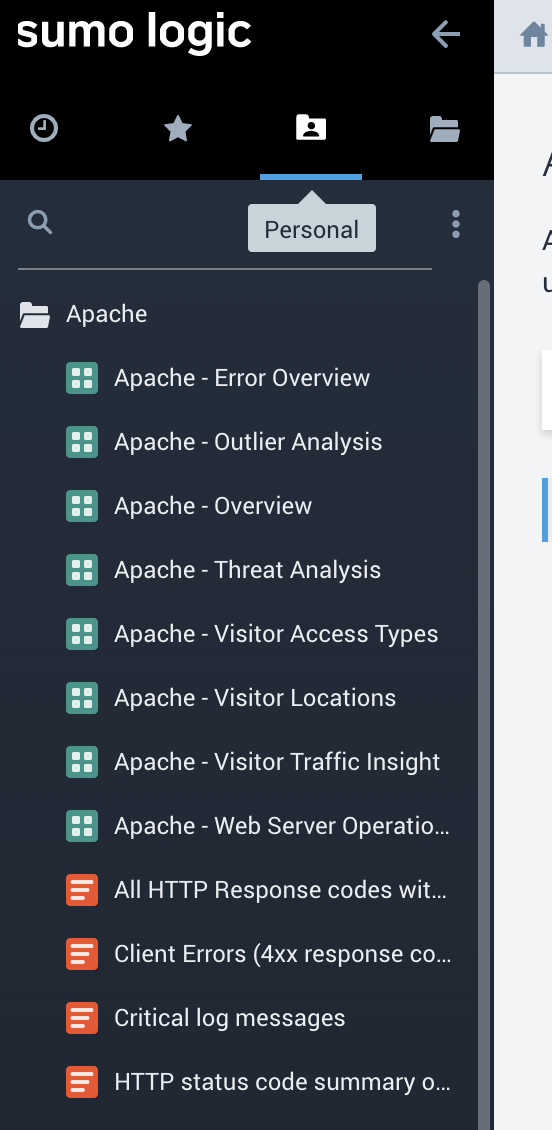Click dashboard icon for Visitor Traffic Insight
This screenshot has height=1130, width=552.
pyautogui.click(x=82, y=762)
